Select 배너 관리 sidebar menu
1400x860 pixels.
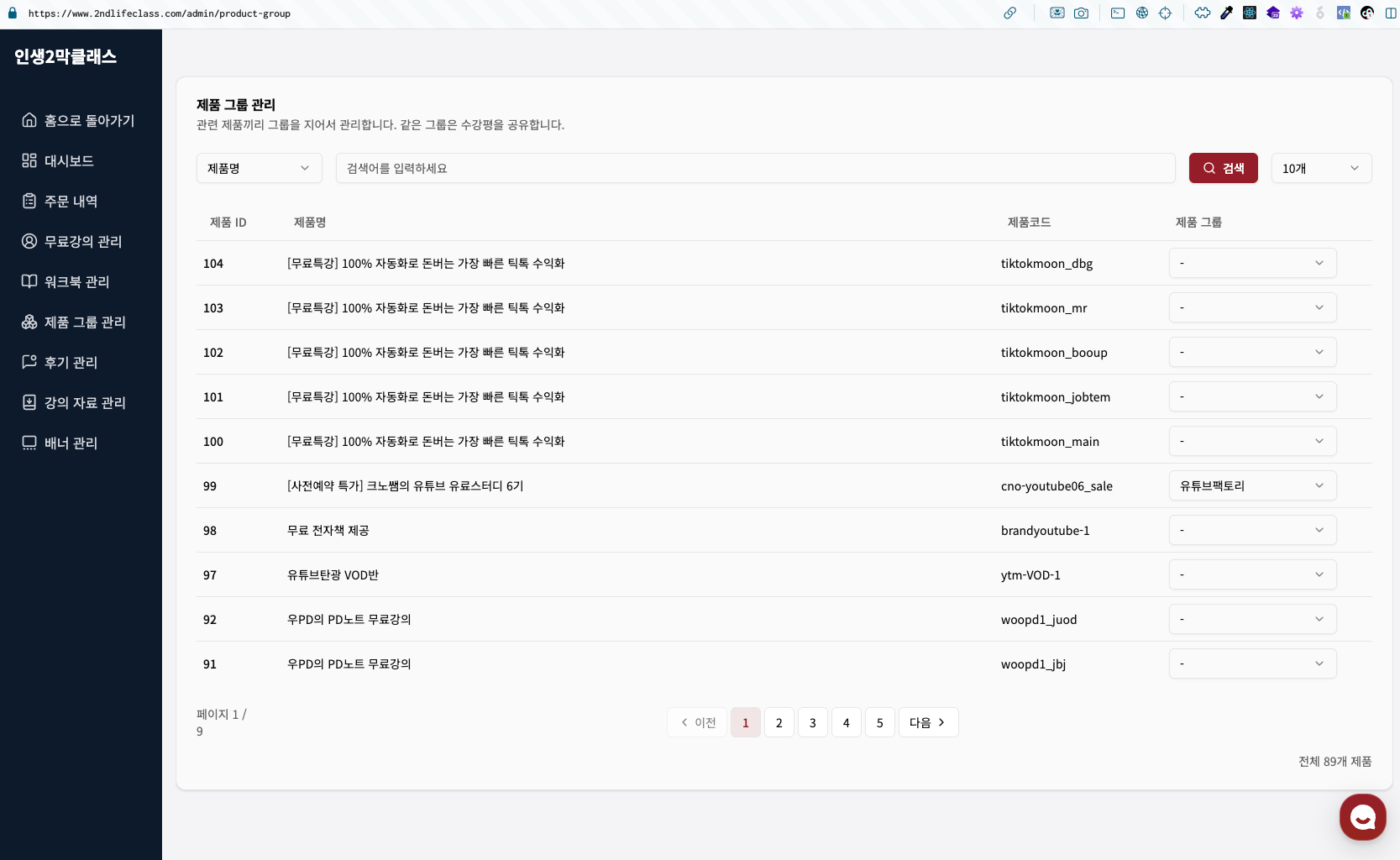(x=71, y=443)
